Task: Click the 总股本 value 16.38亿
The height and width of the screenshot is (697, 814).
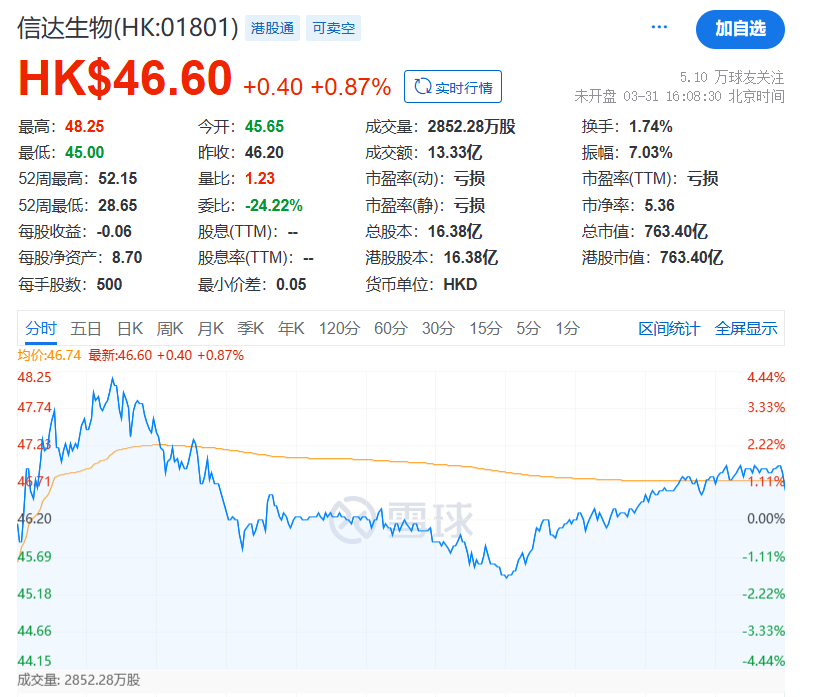Action: [x=455, y=231]
